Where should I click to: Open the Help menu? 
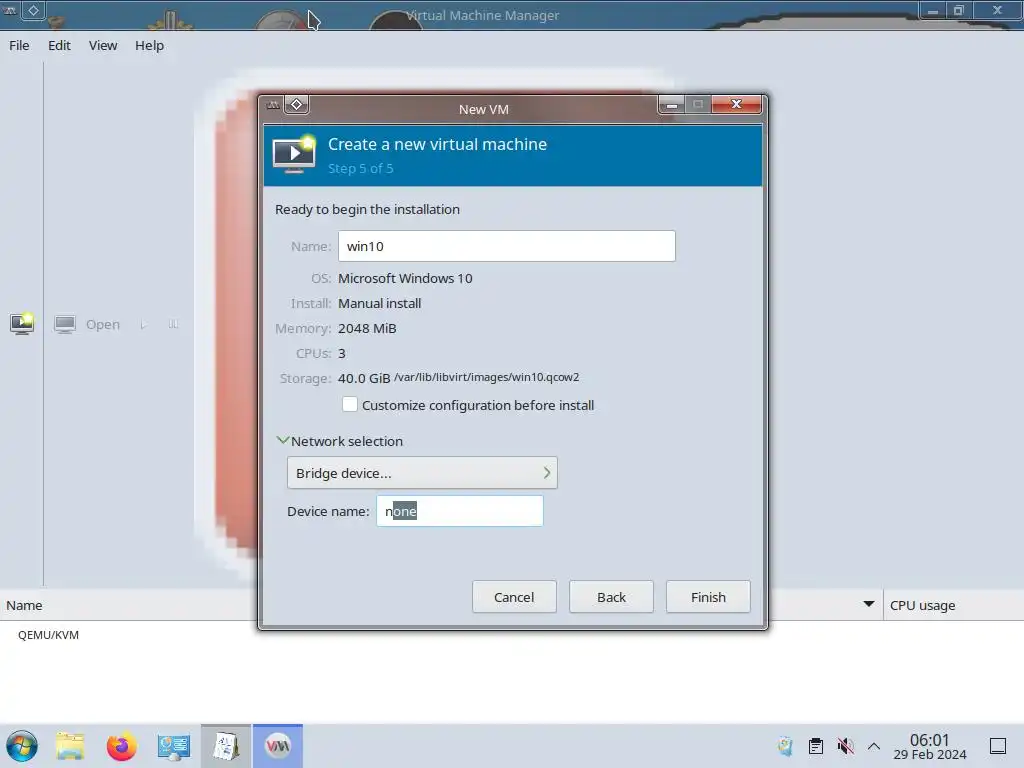pyautogui.click(x=150, y=45)
